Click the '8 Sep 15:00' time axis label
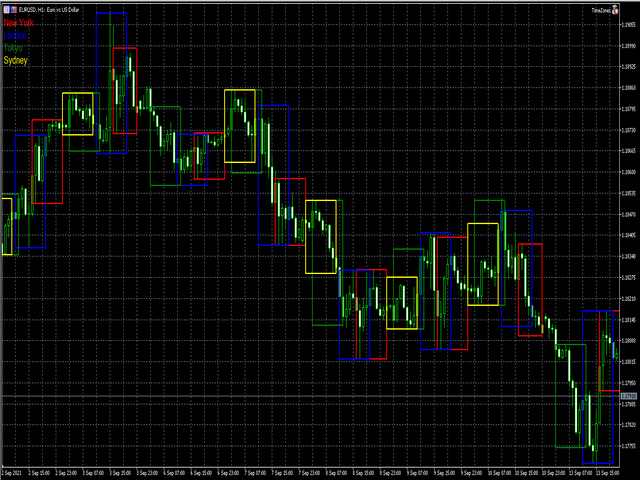This screenshot has width=640, height=480. 363,473
